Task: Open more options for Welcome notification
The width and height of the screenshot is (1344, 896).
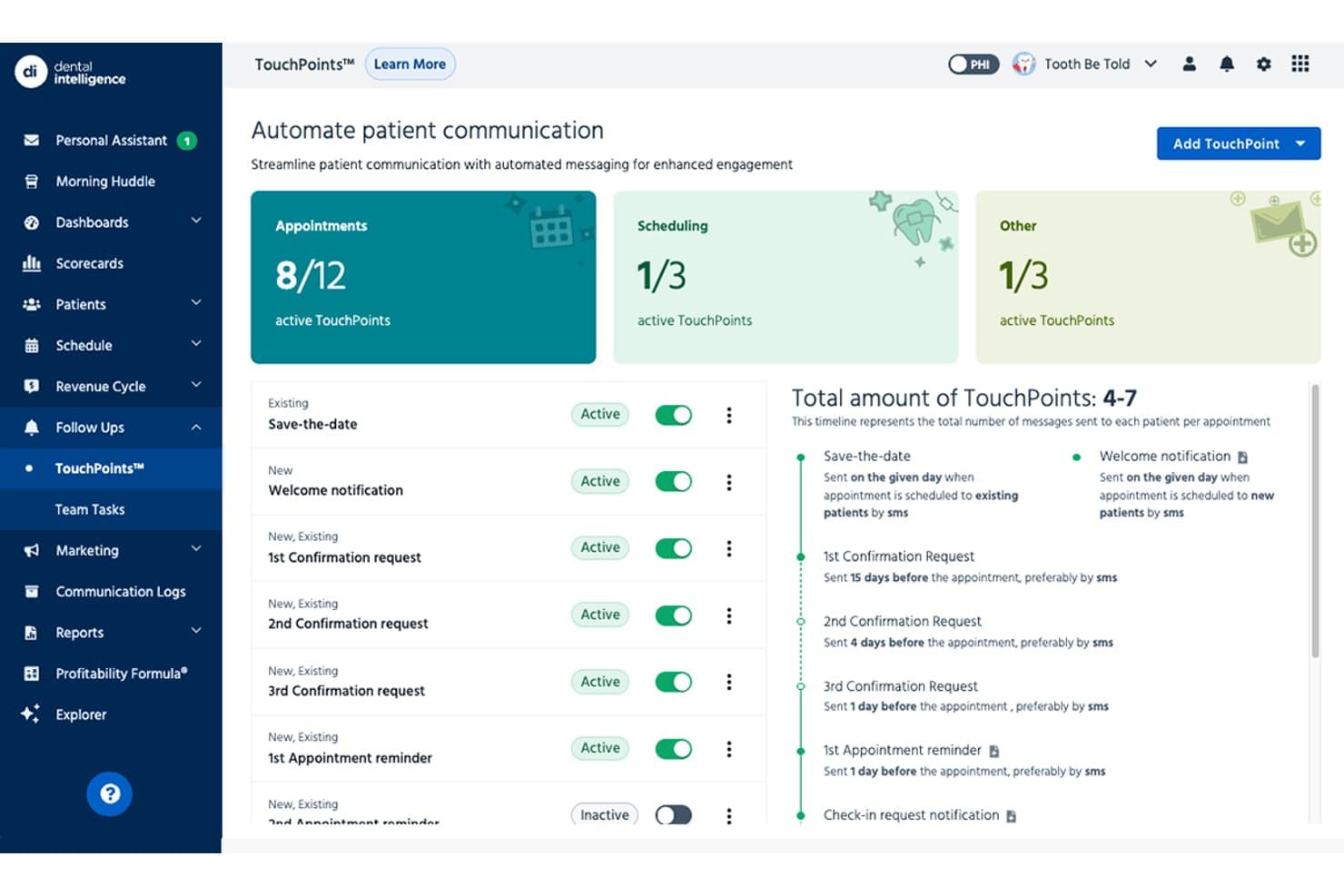Action: pos(728,482)
